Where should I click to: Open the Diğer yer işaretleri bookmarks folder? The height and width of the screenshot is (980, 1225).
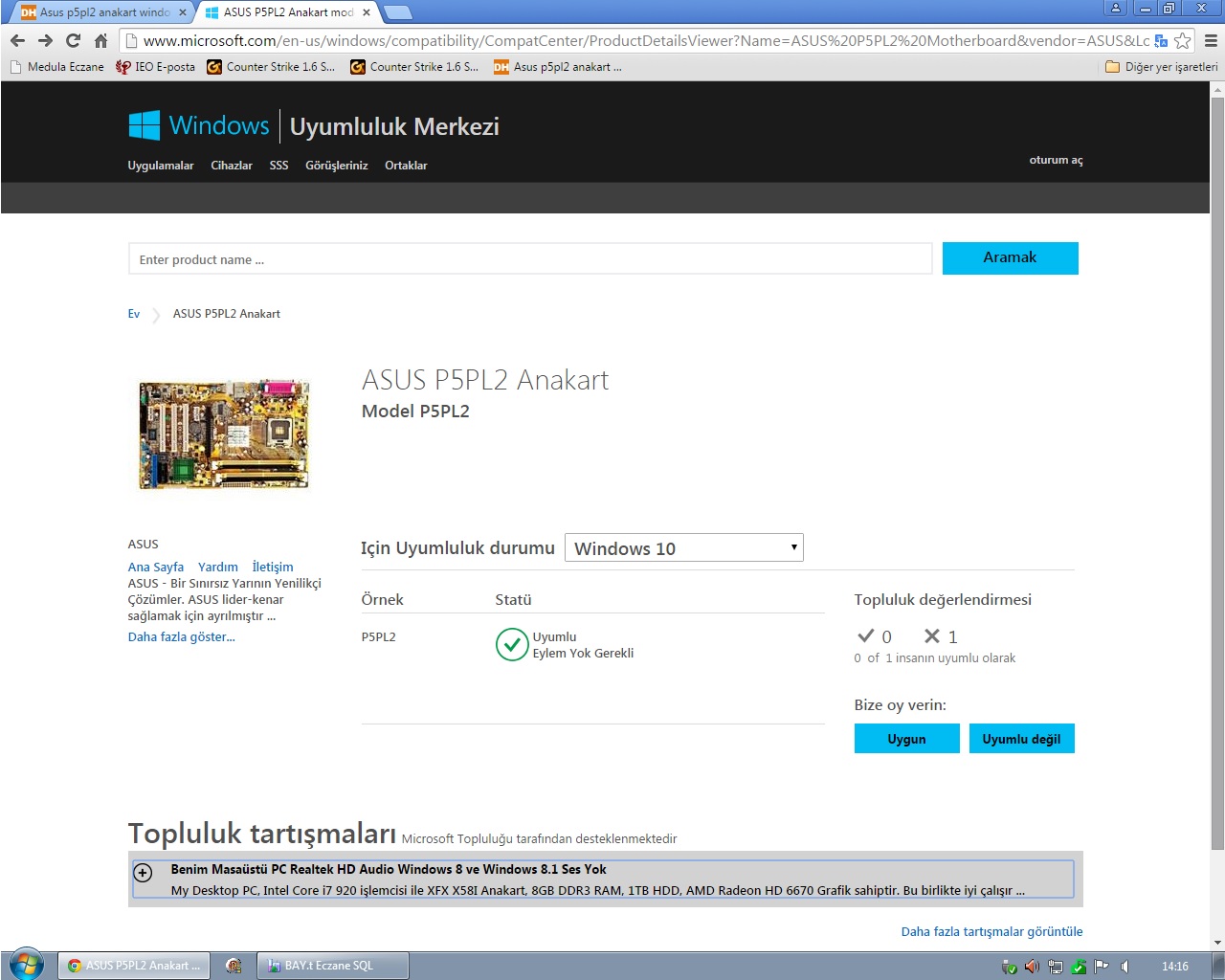pyautogui.click(x=1161, y=67)
